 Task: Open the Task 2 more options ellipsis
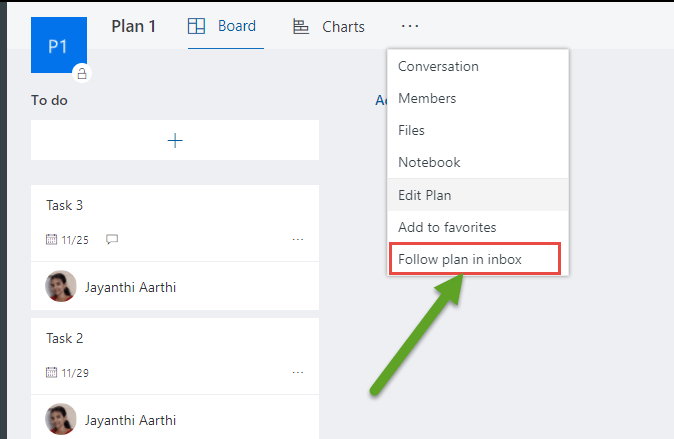point(297,373)
